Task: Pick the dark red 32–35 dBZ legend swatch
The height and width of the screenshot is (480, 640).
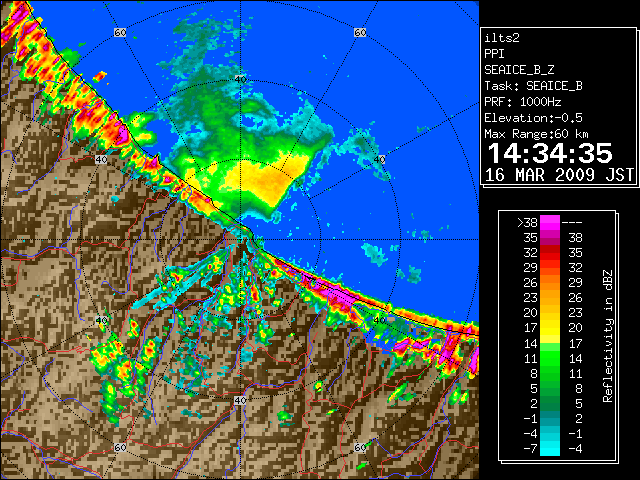Action: coord(550,252)
